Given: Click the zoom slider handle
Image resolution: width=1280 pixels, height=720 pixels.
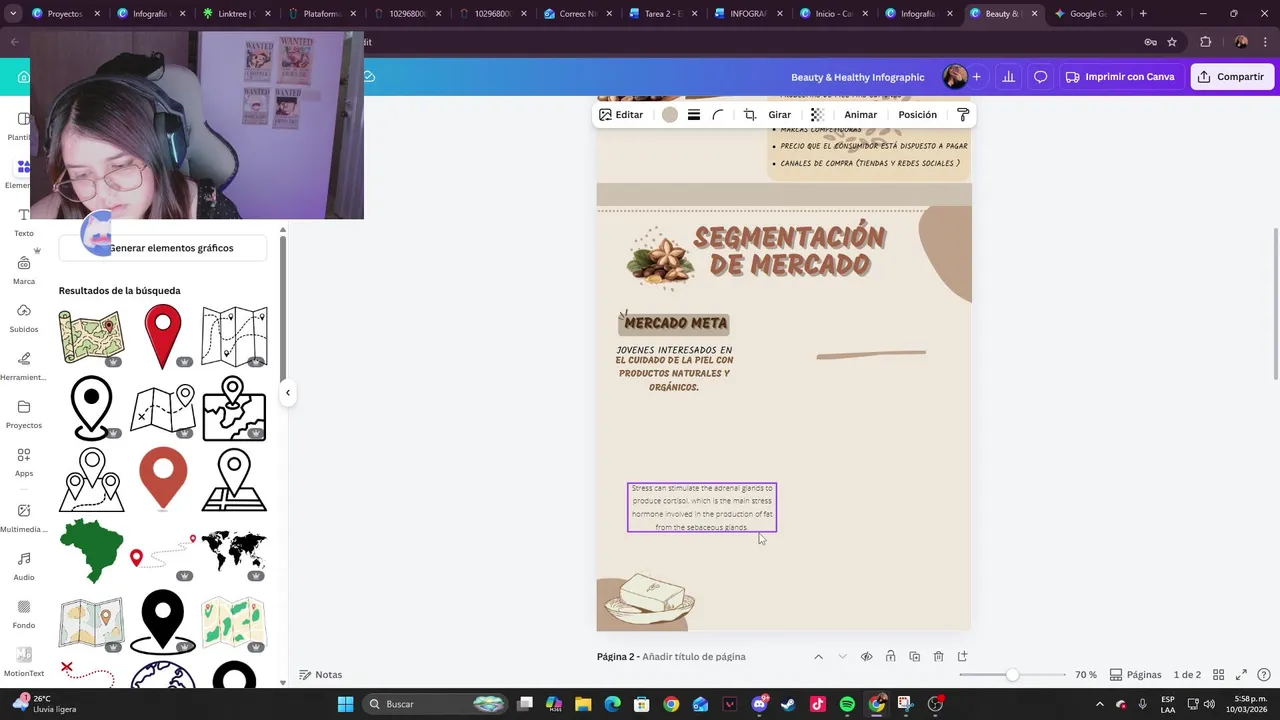Looking at the screenshot, I should (1013, 675).
